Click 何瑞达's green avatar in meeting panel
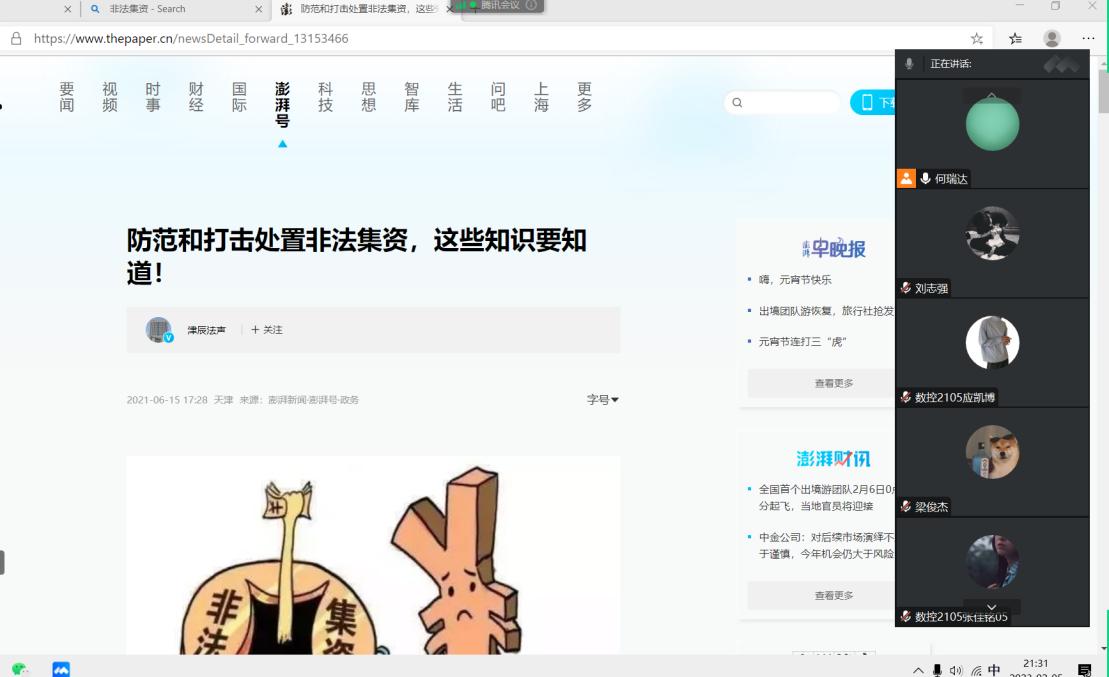 tap(992, 124)
